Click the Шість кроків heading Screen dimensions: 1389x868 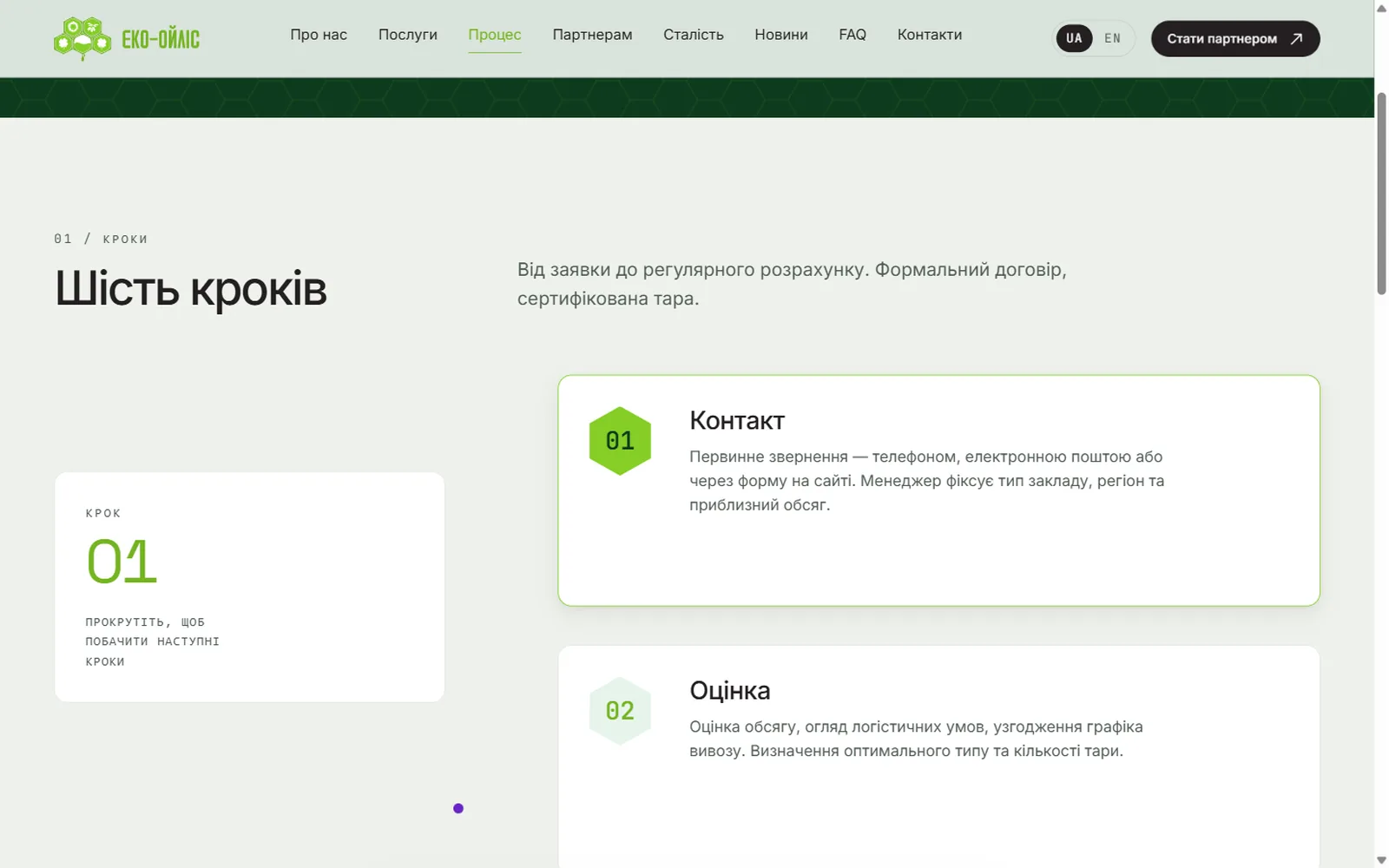[x=191, y=288]
